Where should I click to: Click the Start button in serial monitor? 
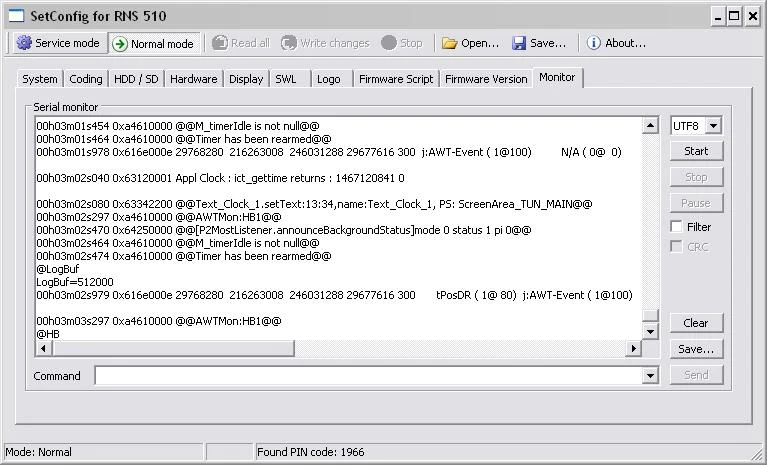(x=696, y=151)
